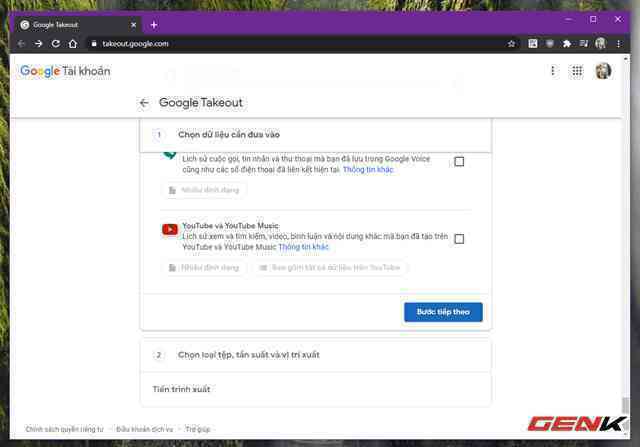Viewport: 640px width, 447px height.
Task: Click the Bước tiếp theo button
Action: pos(443,312)
